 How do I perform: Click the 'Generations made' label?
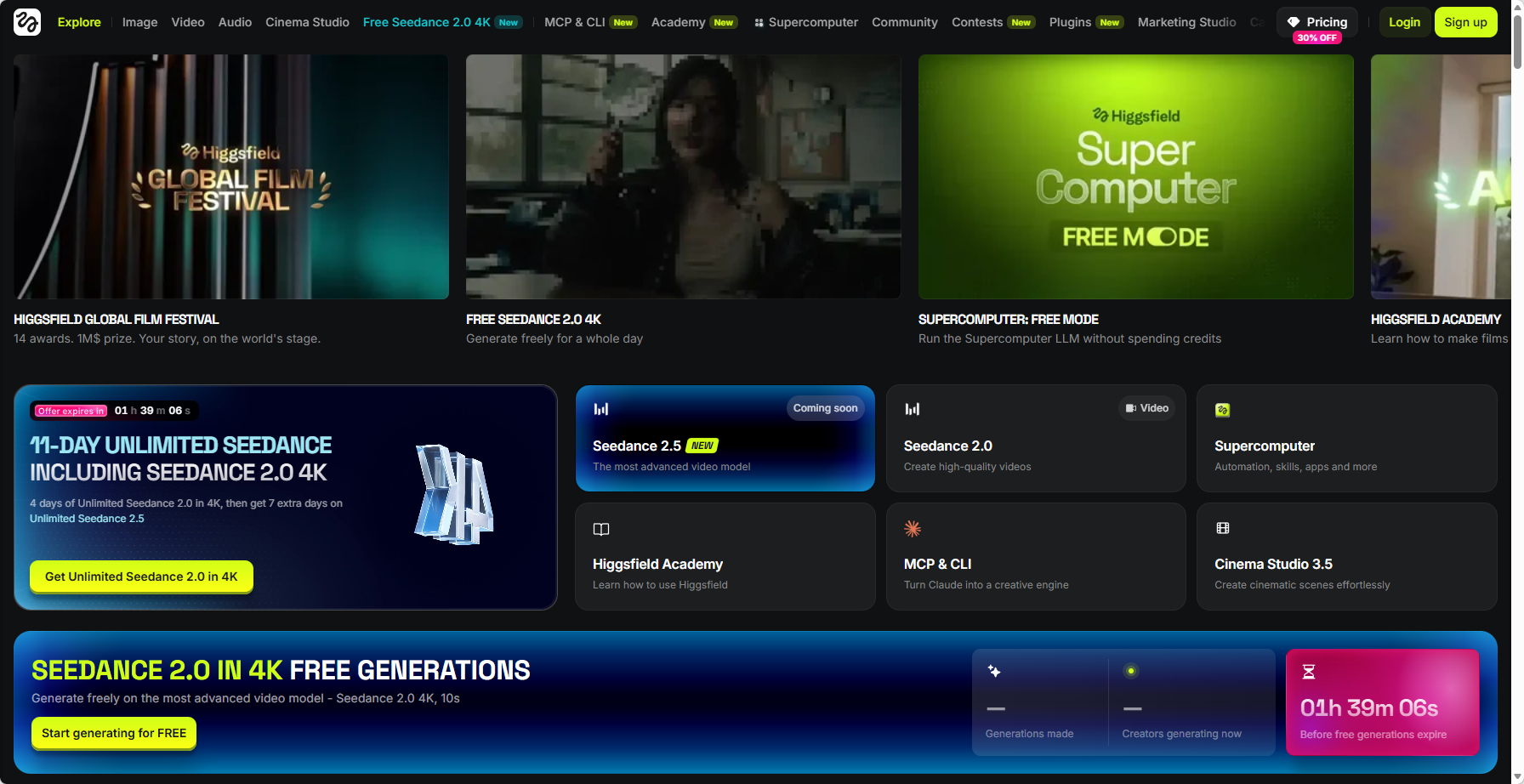(x=1029, y=734)
